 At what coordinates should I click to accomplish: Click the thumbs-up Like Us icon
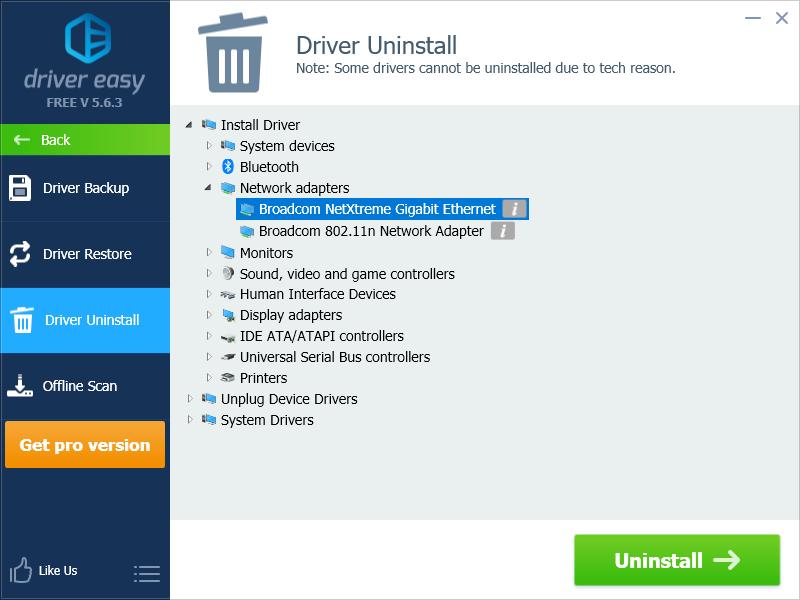coord(20,570)
